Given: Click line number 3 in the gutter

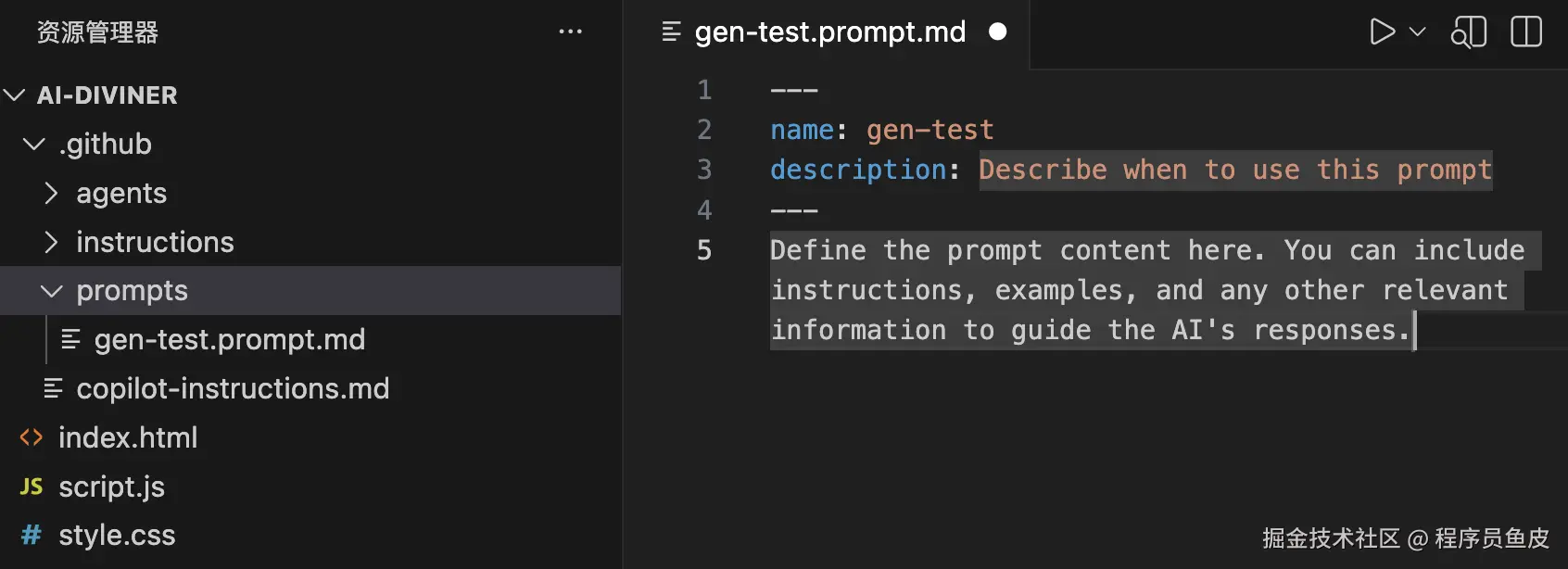Looking at the screenshot, I should pyautogui.click(x=704, y=170).
